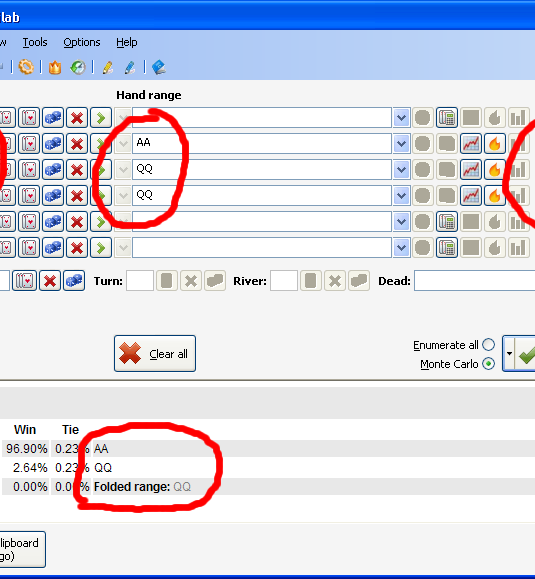Viewport: 535px width, 579px height.
Task: Click the Dead cards input field
Action: (474, 281)
